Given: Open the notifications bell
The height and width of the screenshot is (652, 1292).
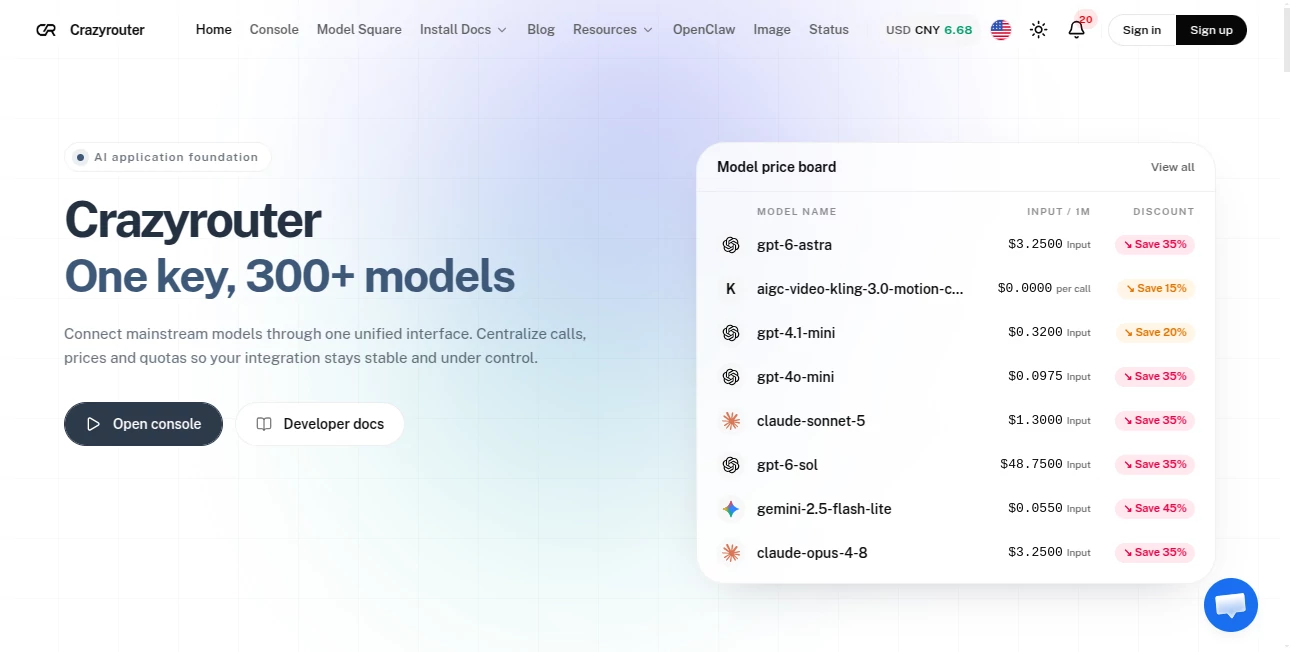Looking at the screenshot, I should point(1077,30).
